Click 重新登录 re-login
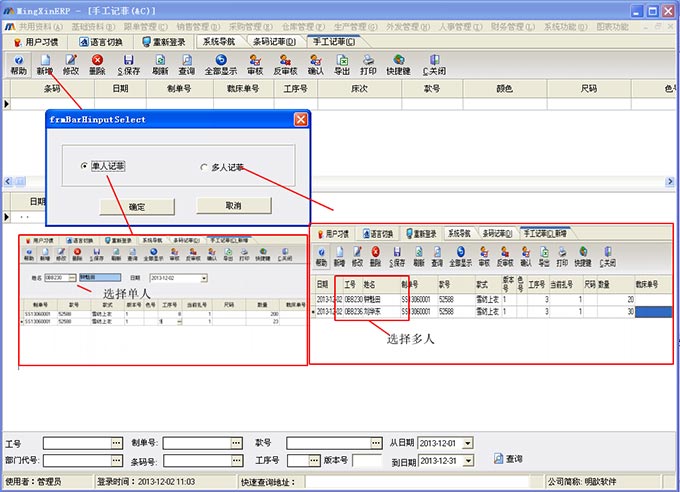 [164, 42]
